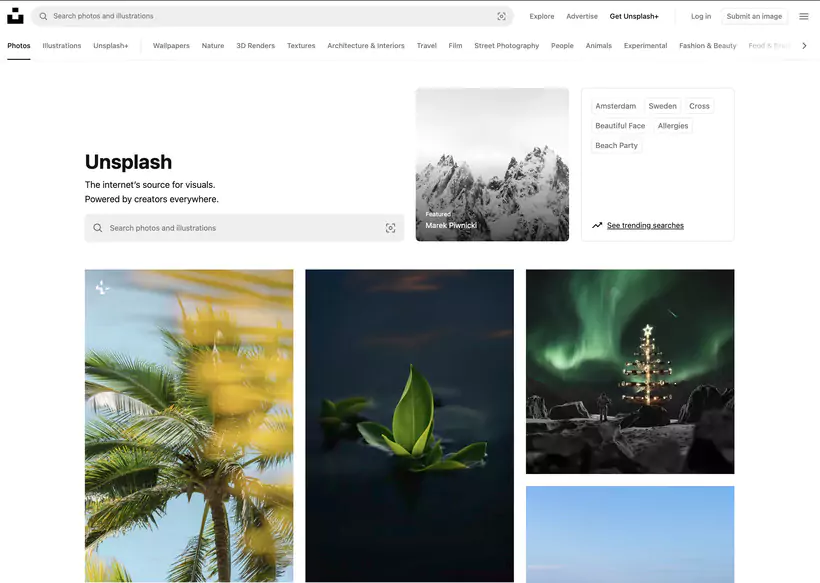This screenshot has height=583, width=820.
Task: Open the palm tree photo
Action: click(189, 426)
